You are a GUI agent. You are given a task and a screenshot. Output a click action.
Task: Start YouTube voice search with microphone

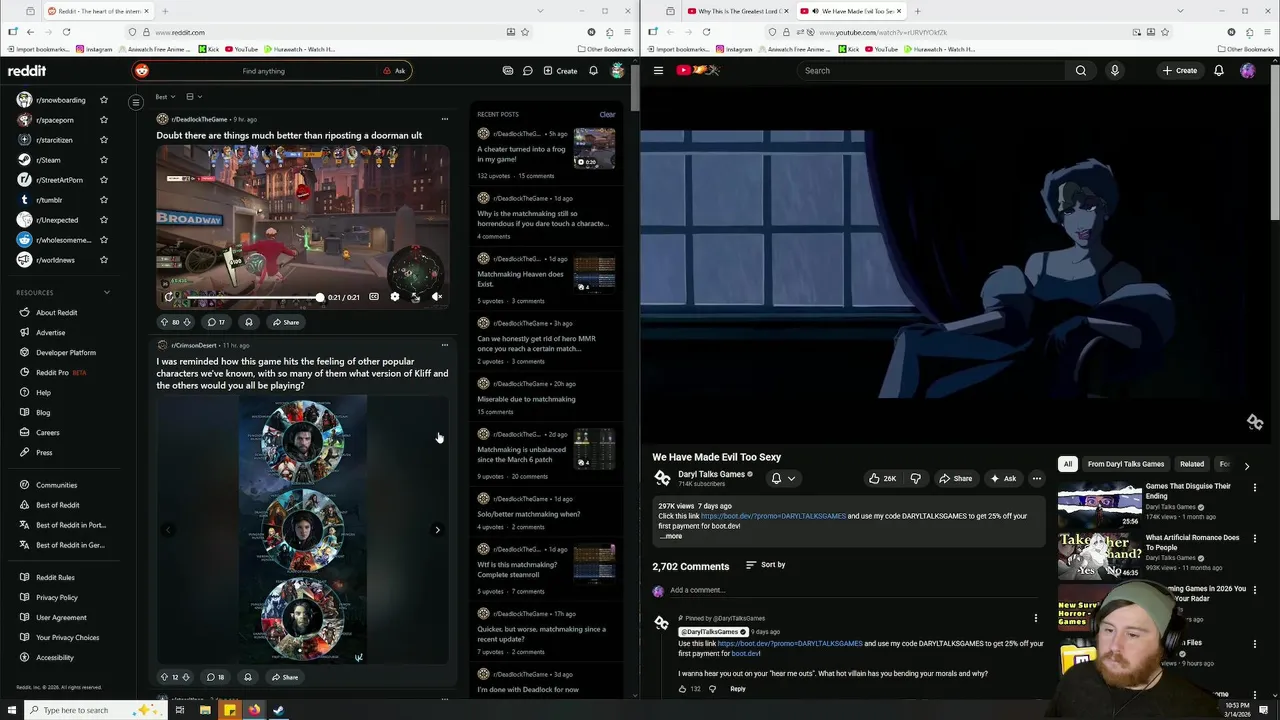[x=1114, y=71]
